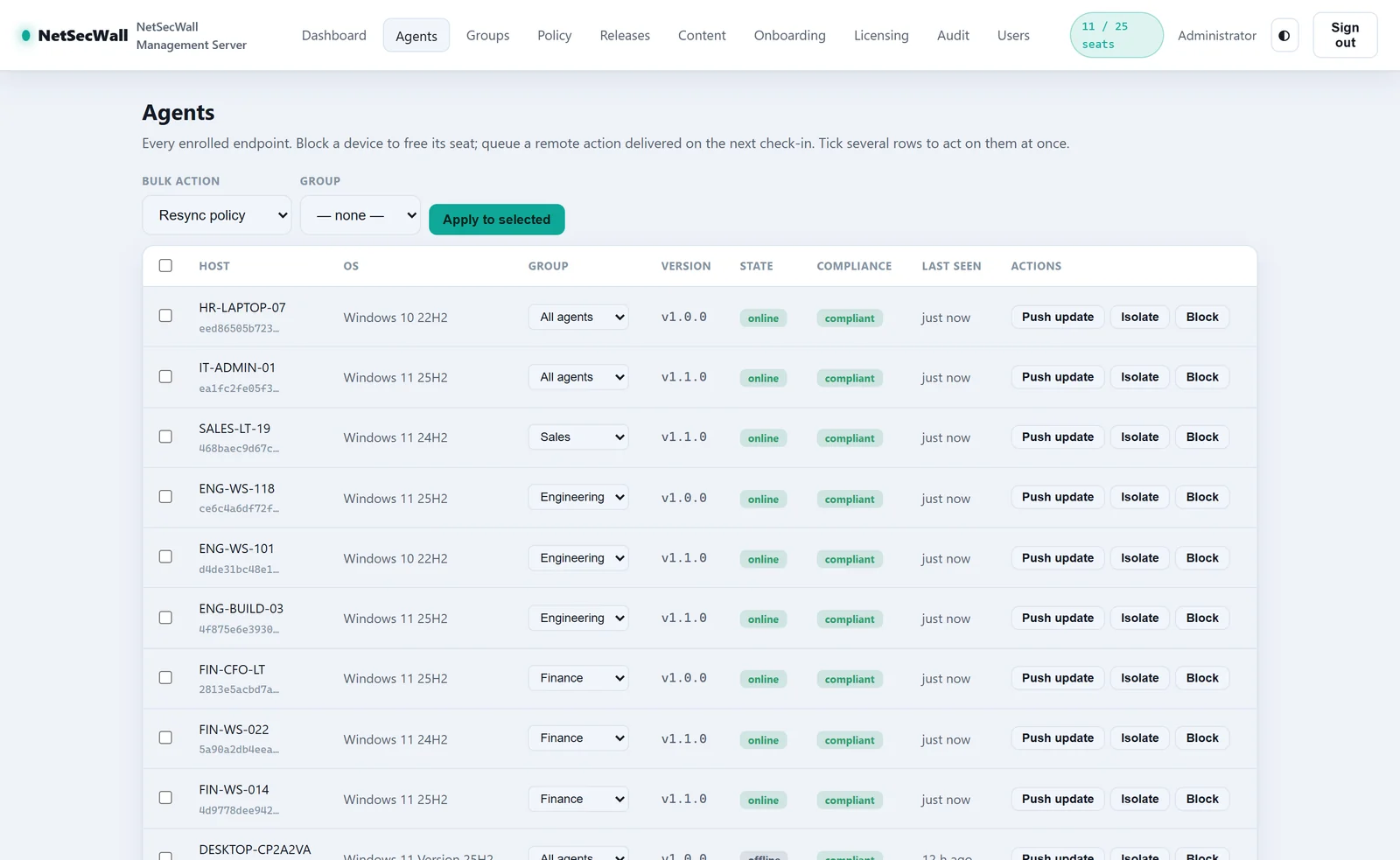Open Finance group dropdown for FIN-WS-022

point(578,738)
